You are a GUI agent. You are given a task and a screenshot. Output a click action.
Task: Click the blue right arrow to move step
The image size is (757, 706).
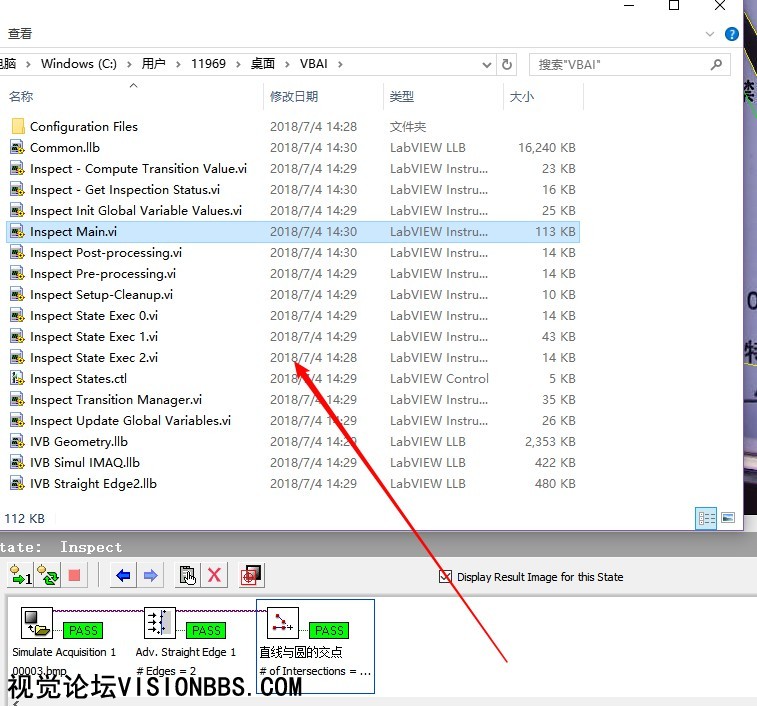[151, 575]
